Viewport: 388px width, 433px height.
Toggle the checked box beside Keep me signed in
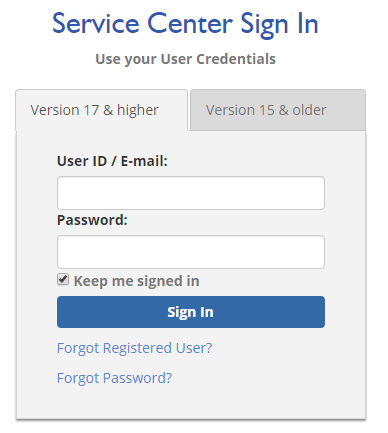point(63,279)
